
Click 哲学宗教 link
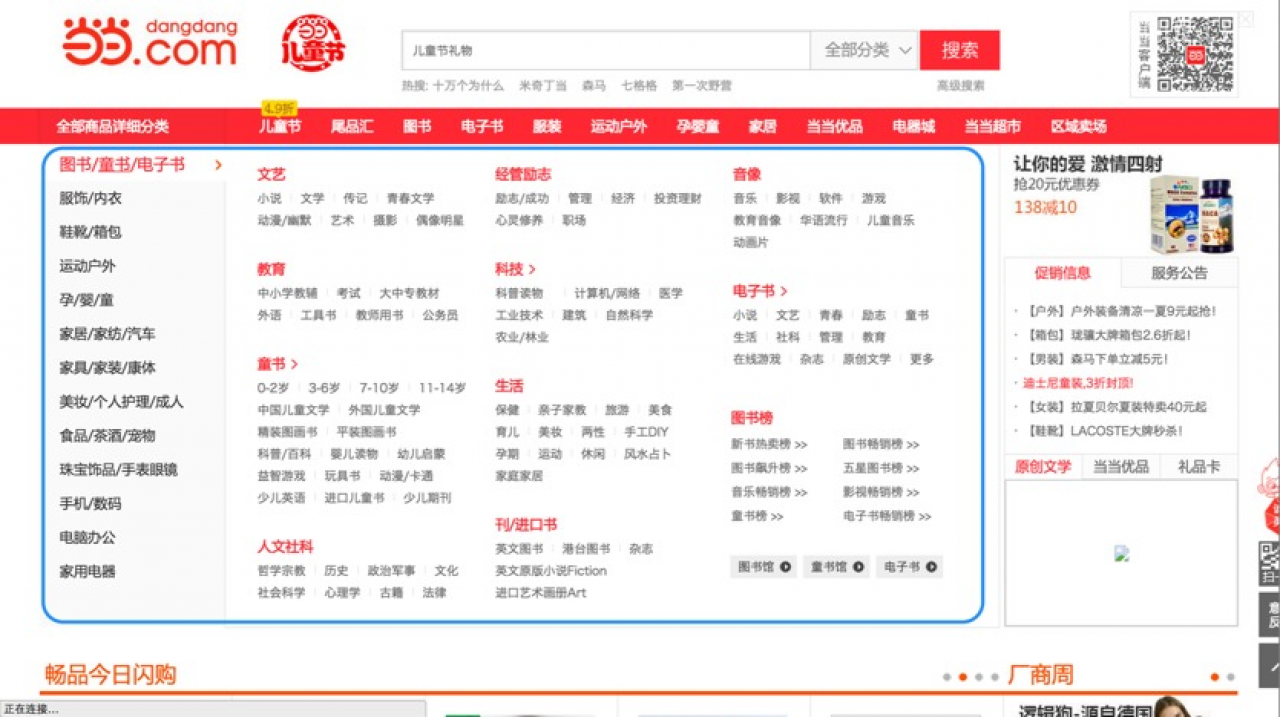pyautogui.click(x=281, y=570)
